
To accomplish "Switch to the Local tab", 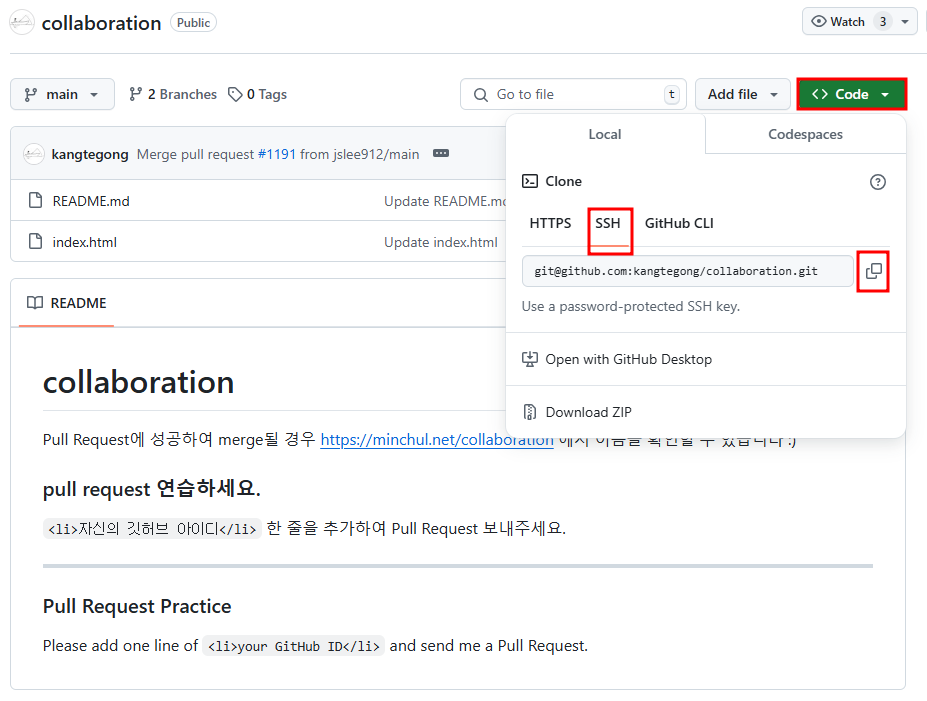I will coord(605,134).
